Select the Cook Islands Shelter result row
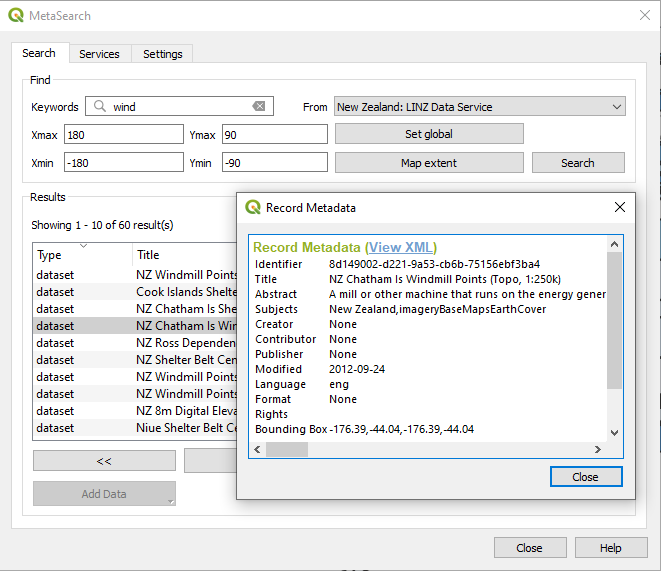 pyautogui.click(x=186, y=292)
